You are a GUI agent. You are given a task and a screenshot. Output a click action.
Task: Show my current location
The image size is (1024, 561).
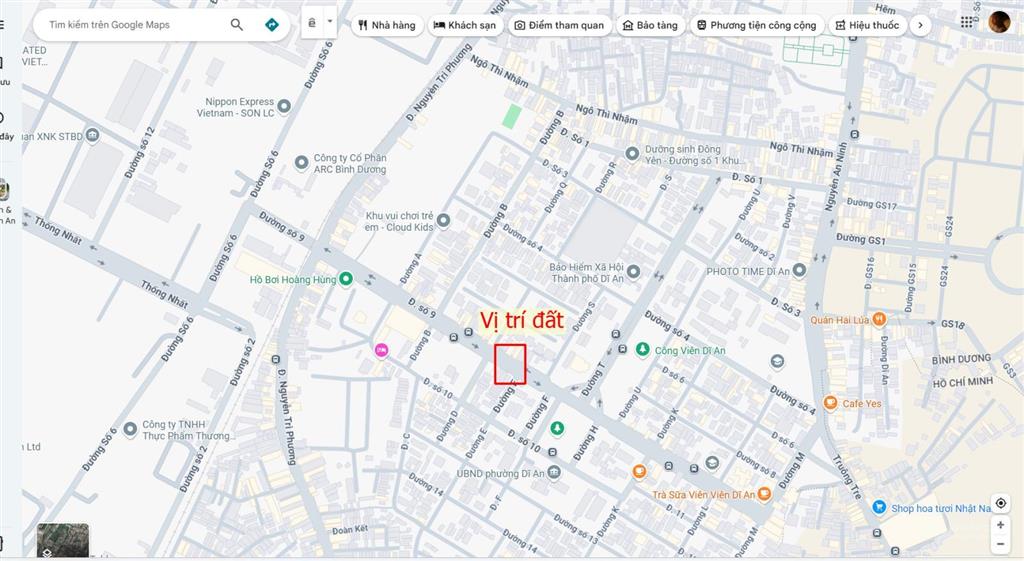[1000, 504]
